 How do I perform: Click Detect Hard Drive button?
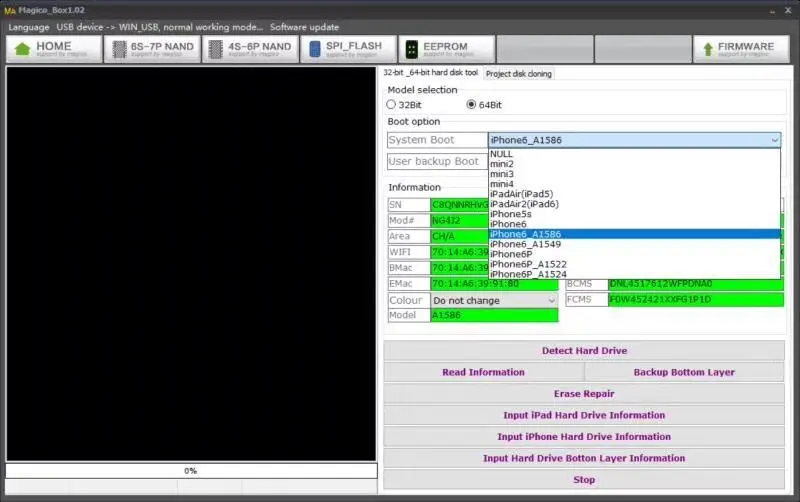click(x=584, y=350)
